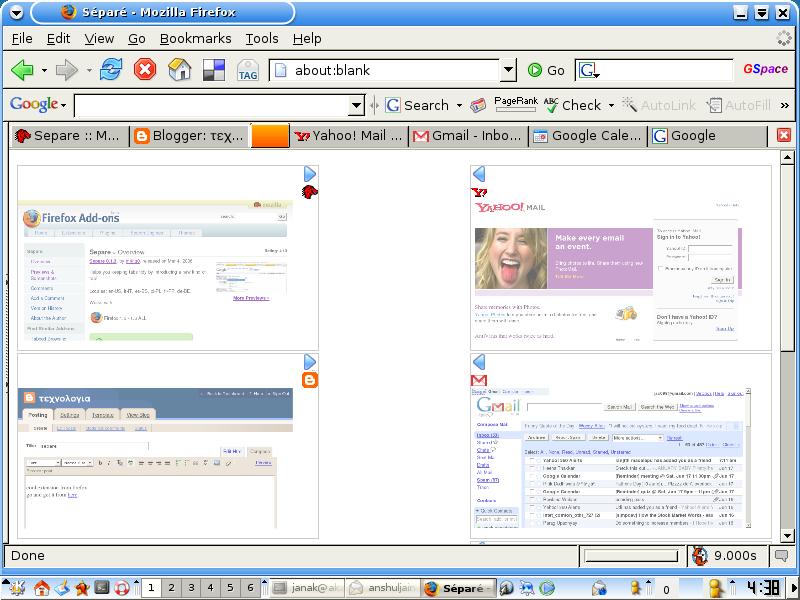Click the Yahoo Y! favicon above thumbnail
This screenshot has width=800, height=600.
[x=479, y=192]
